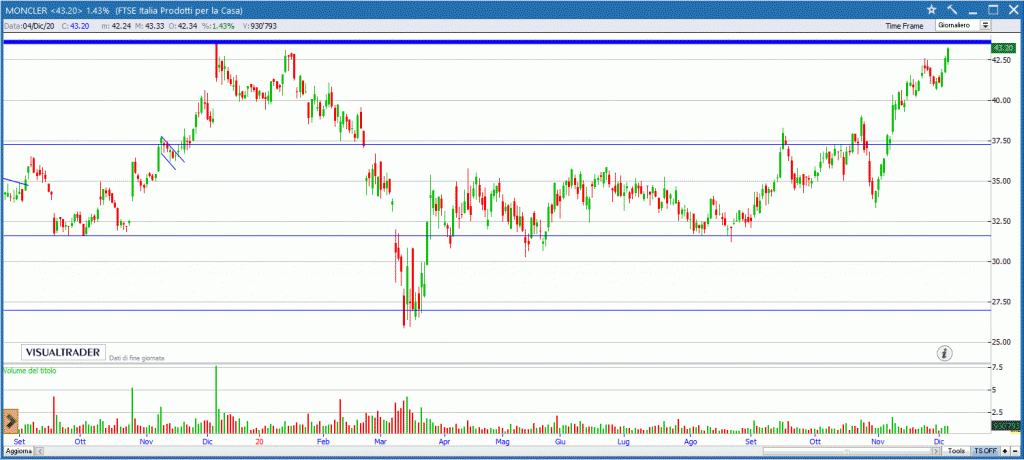
Task: Open the Tools button
Action: [x=956, y=451]
